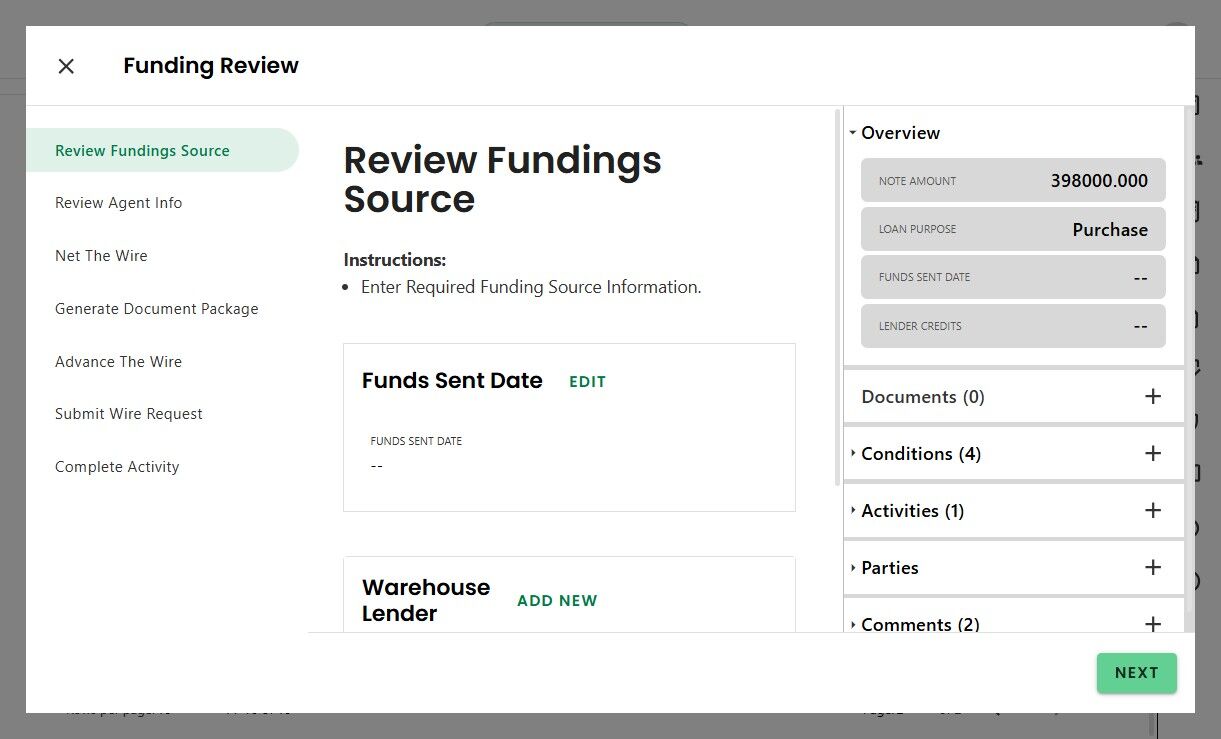Viewport: 1221px width, 739px height.
Task: Expand the Comments (2) section triangle
Action: (x=853, y=624)
